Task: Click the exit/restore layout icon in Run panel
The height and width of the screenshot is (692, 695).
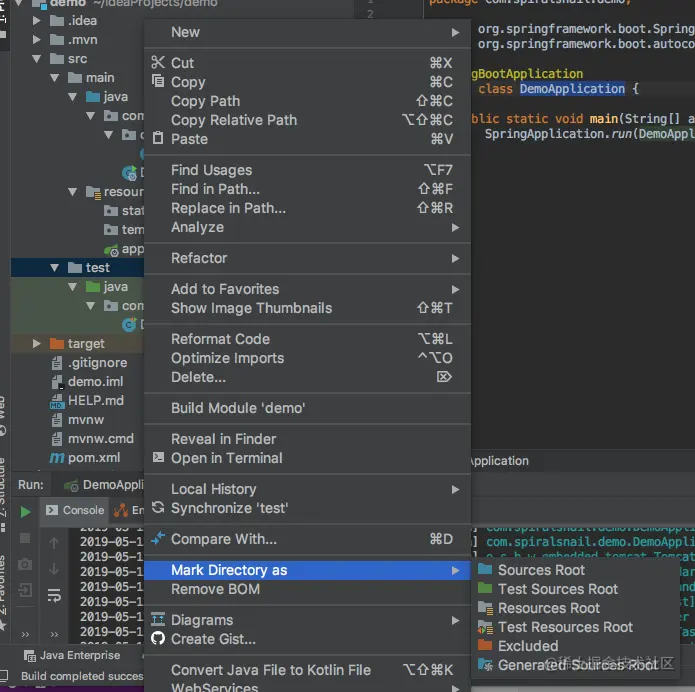Action: (25, 590)
